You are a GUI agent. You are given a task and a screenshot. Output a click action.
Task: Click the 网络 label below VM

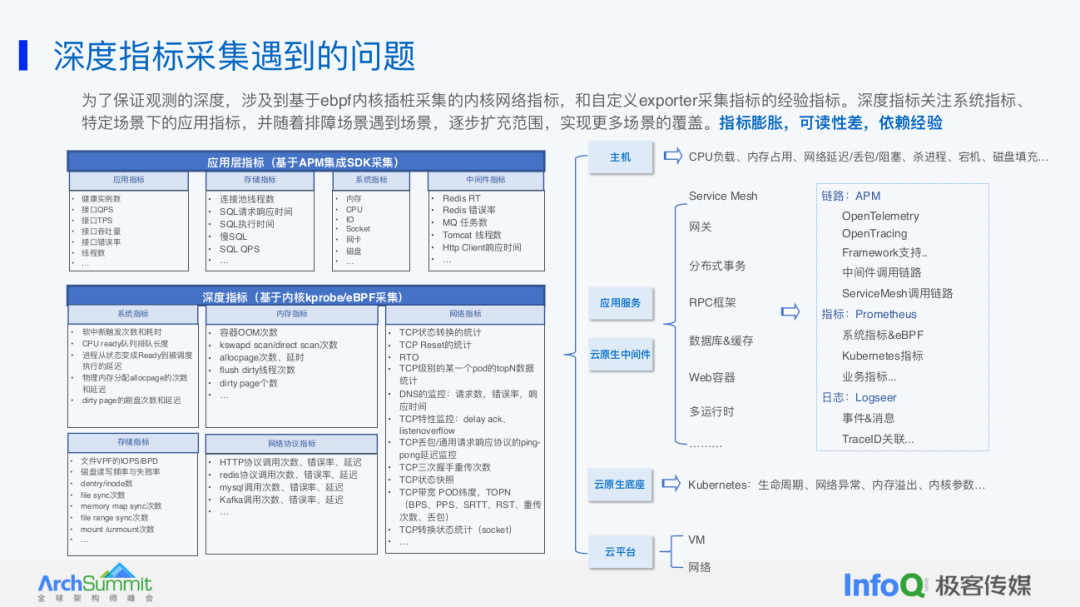coord(700,567)
